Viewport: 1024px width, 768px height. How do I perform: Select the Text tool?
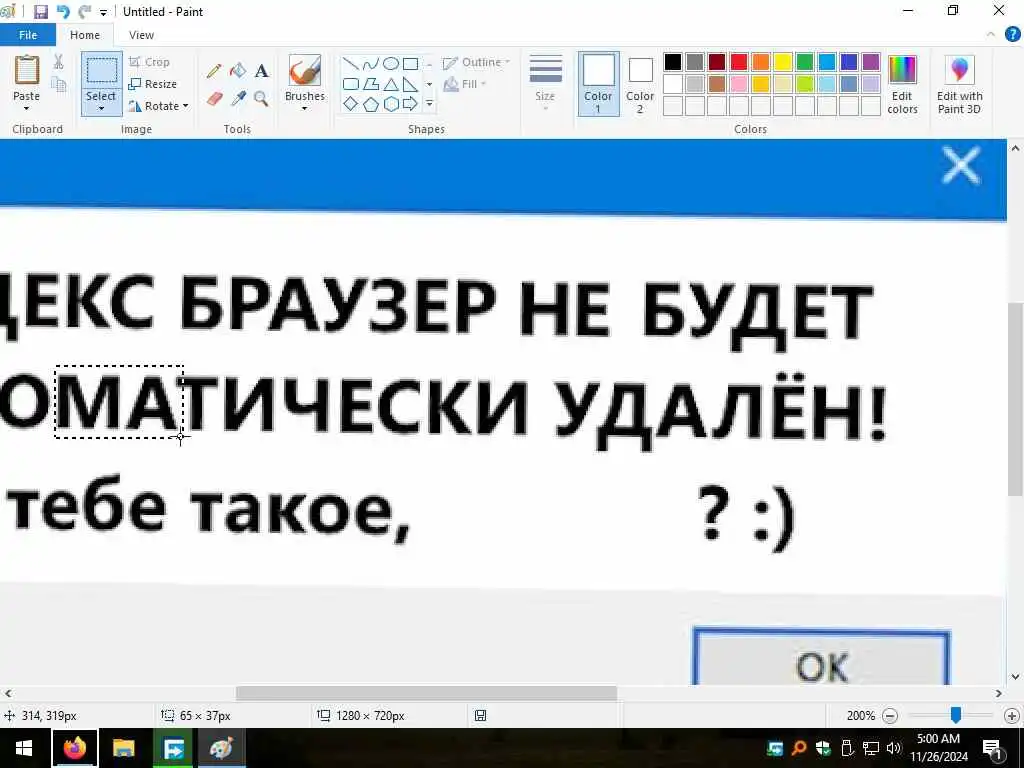pos(261,71)
